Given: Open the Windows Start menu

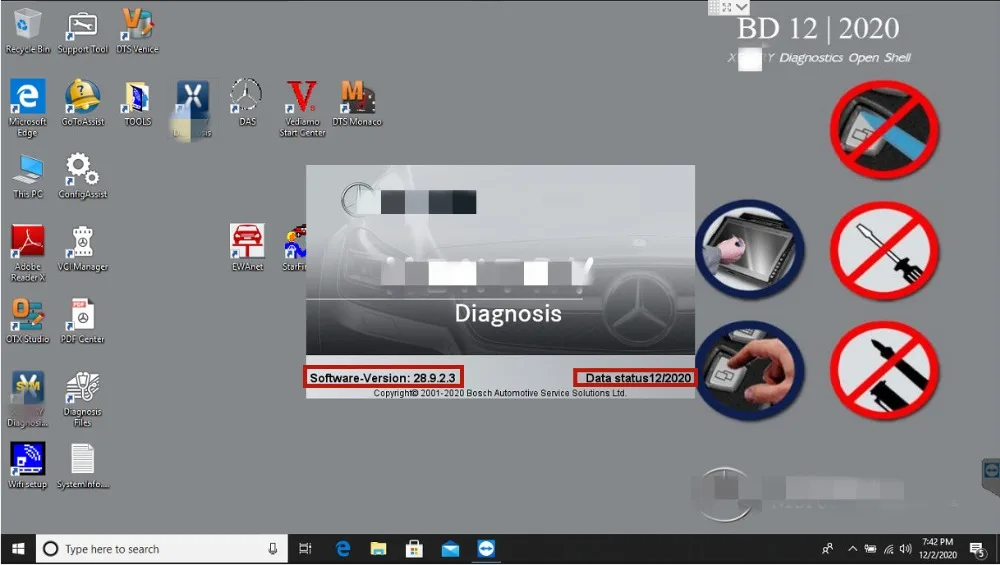Looking at the screenshot, I should coord(18,549).
